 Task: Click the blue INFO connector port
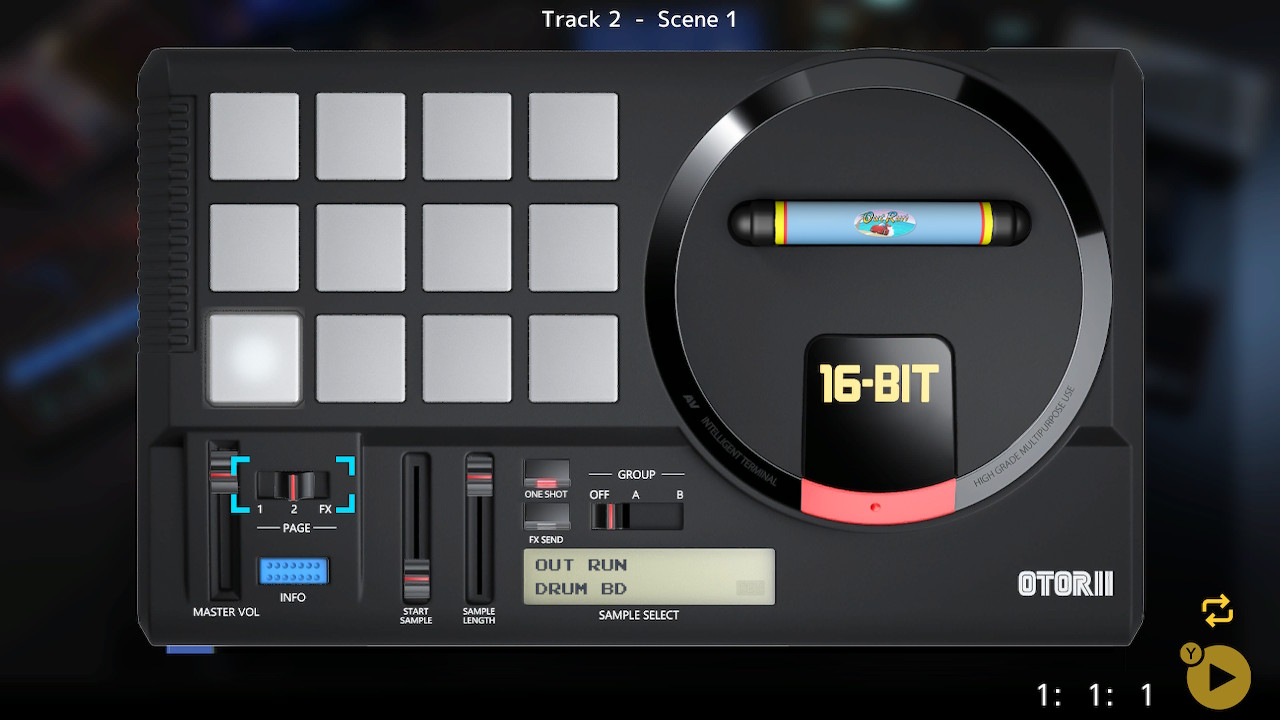click(293, 569)
